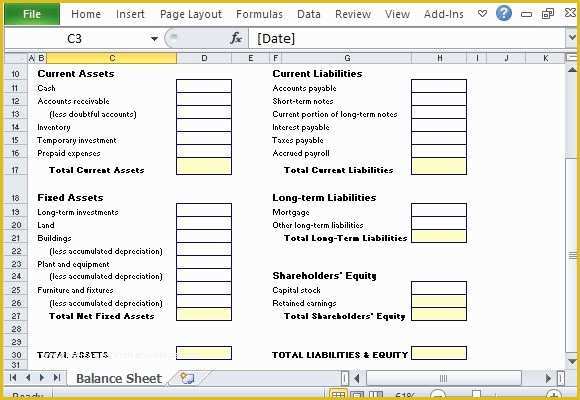The image size is (580, 400).
Task: Click the 'Taxes payable' label
Action: 298,140
